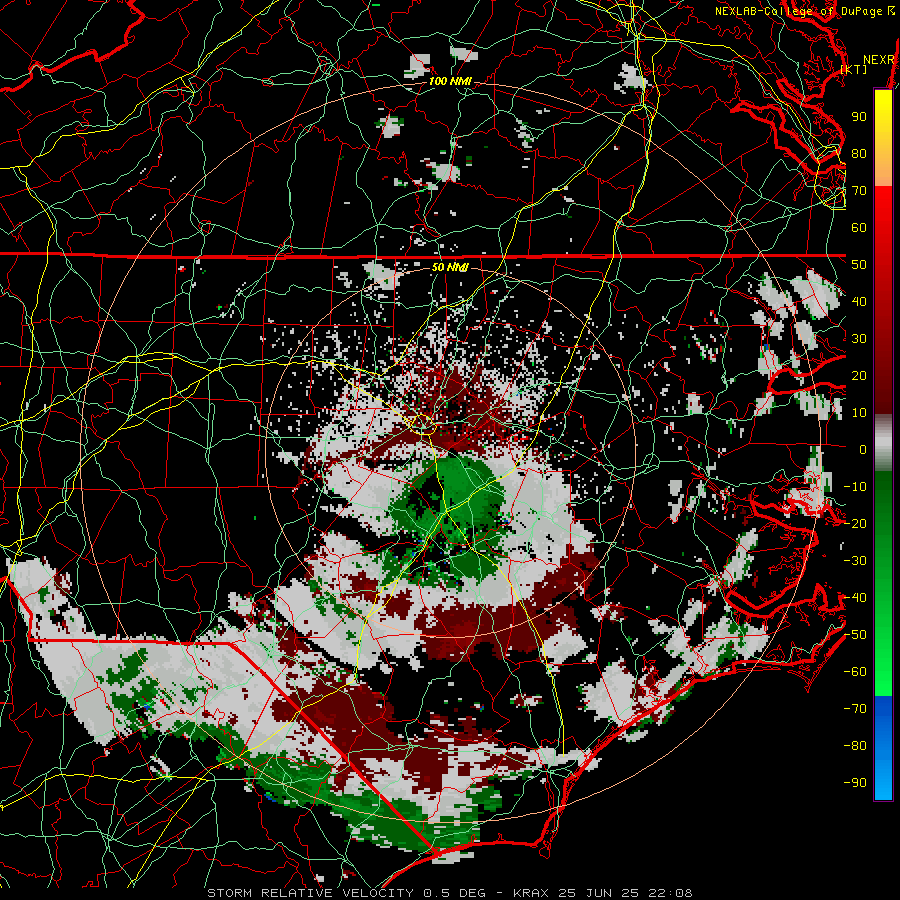Click the NEXR label near top right

click(x=879, y=60)
